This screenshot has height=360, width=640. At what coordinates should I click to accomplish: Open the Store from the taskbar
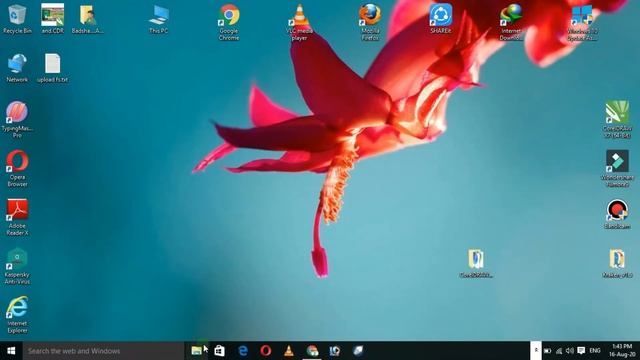point(219,351)
